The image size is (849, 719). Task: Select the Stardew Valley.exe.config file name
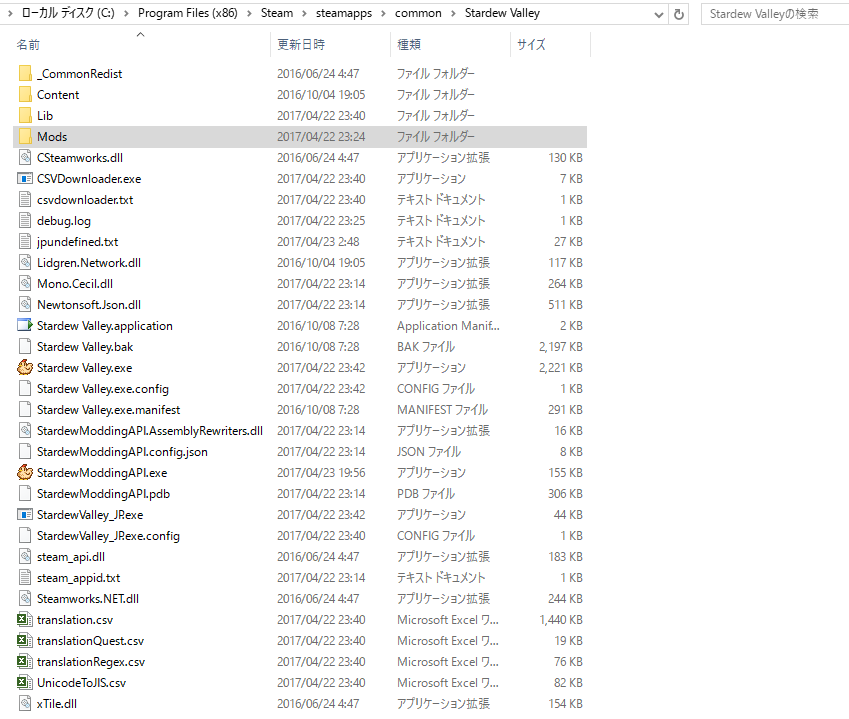103,389
